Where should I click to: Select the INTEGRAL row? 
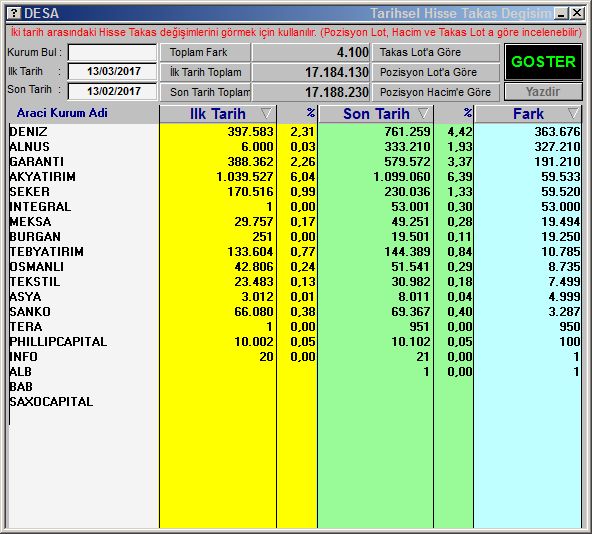click(295, 207)
